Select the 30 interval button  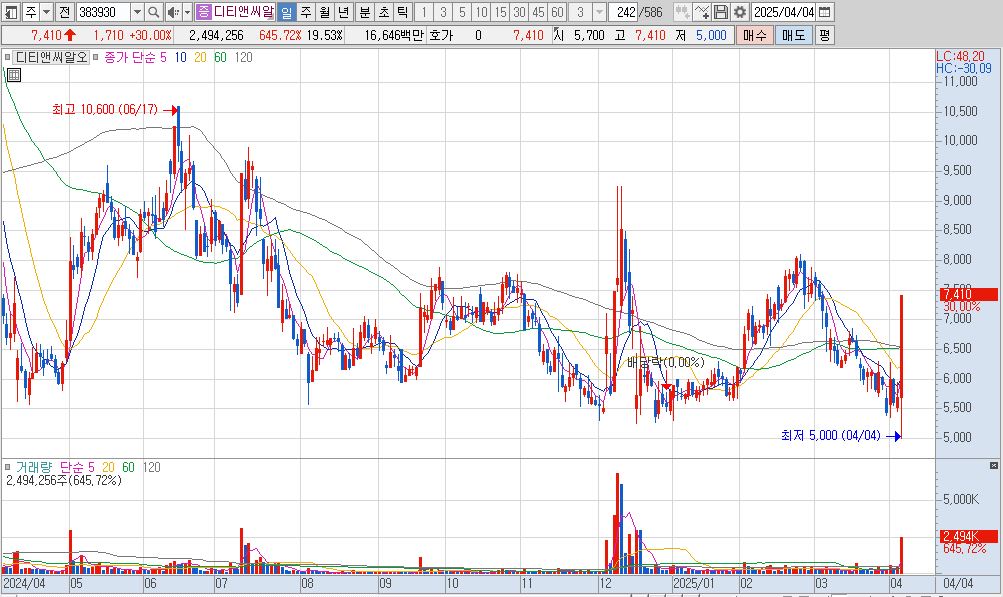point(519,12)
